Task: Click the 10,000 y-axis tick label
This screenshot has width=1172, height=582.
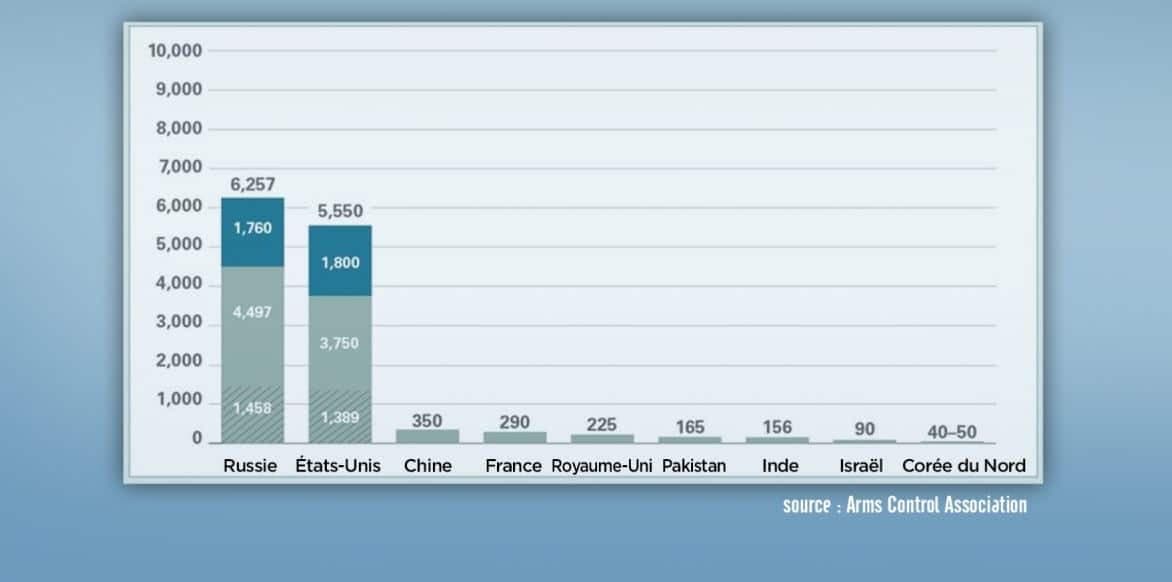Action: (175, 50)
